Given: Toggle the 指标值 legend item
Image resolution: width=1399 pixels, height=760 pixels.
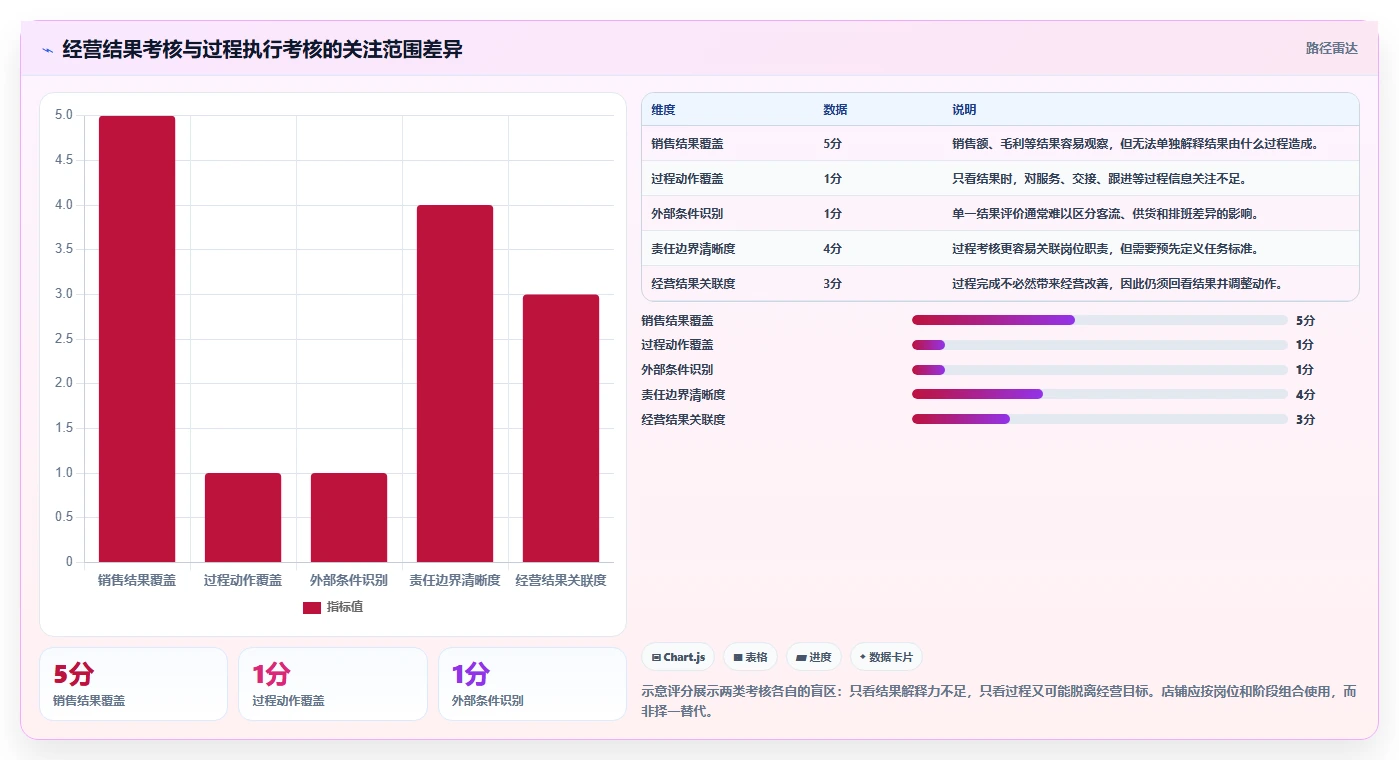Looking at the screenshot, I should coord(333,607).
